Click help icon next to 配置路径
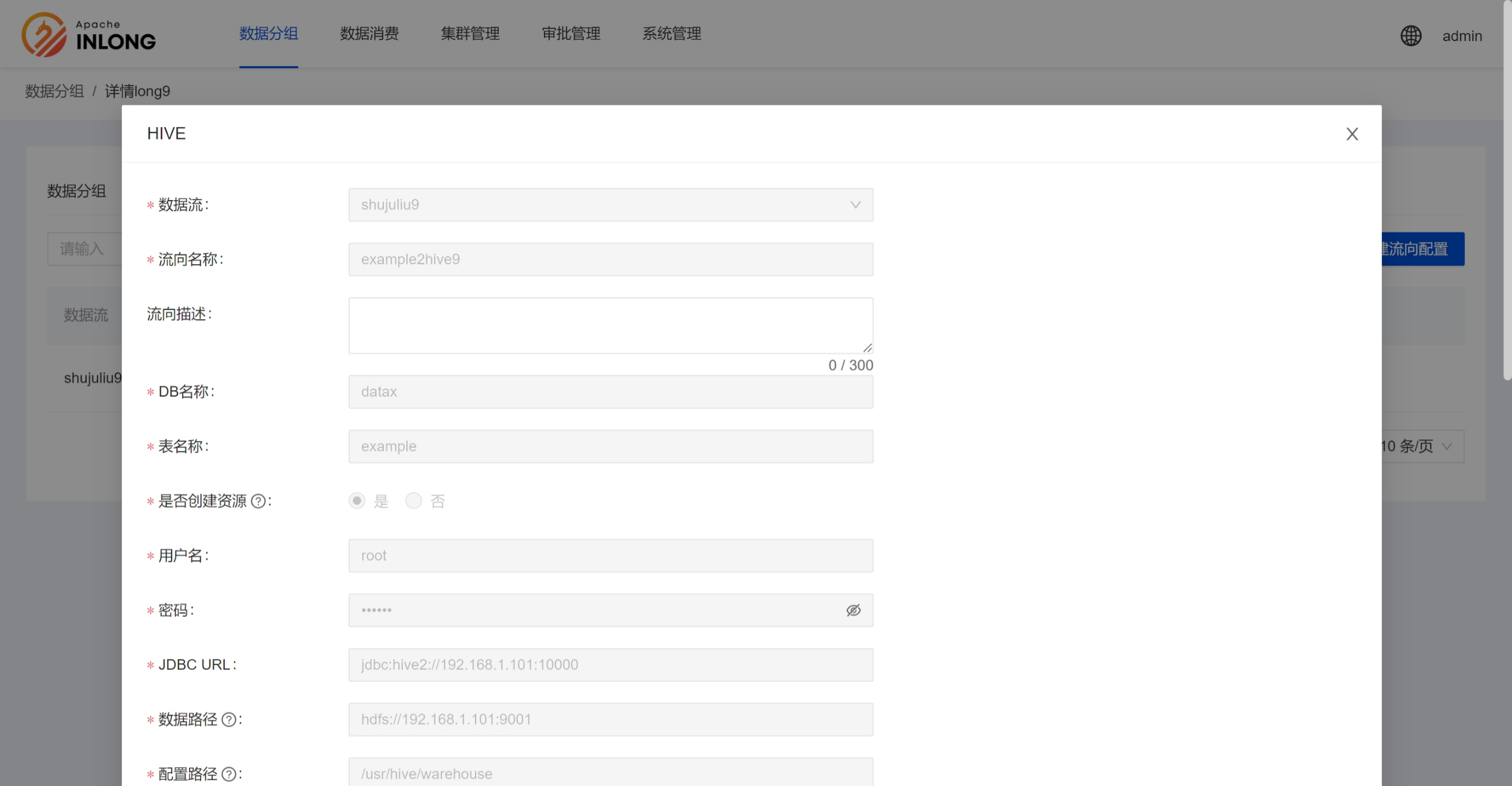1512x786 pixels. (x=229, y=774)
